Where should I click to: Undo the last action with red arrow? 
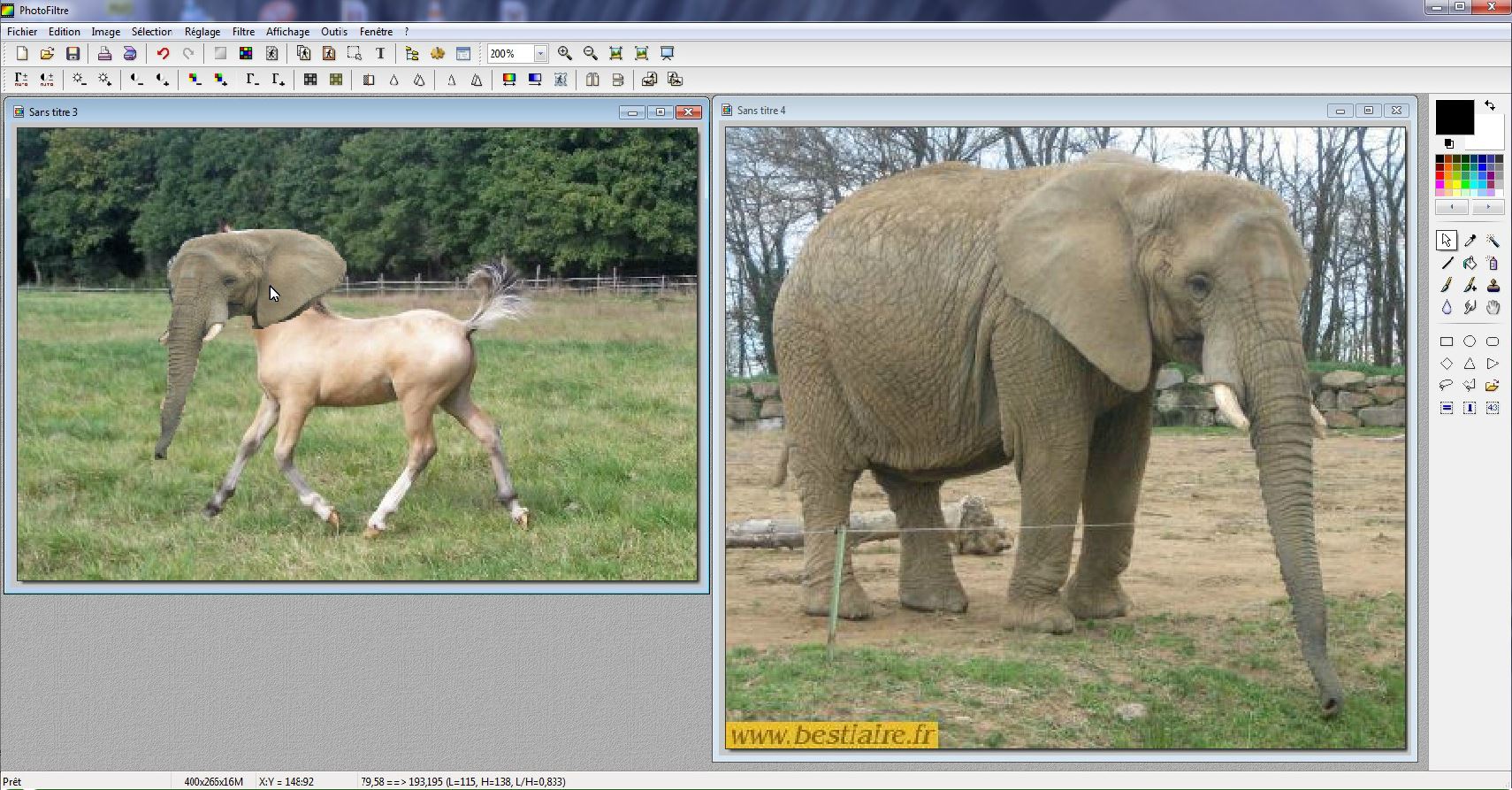pos(163,54)
